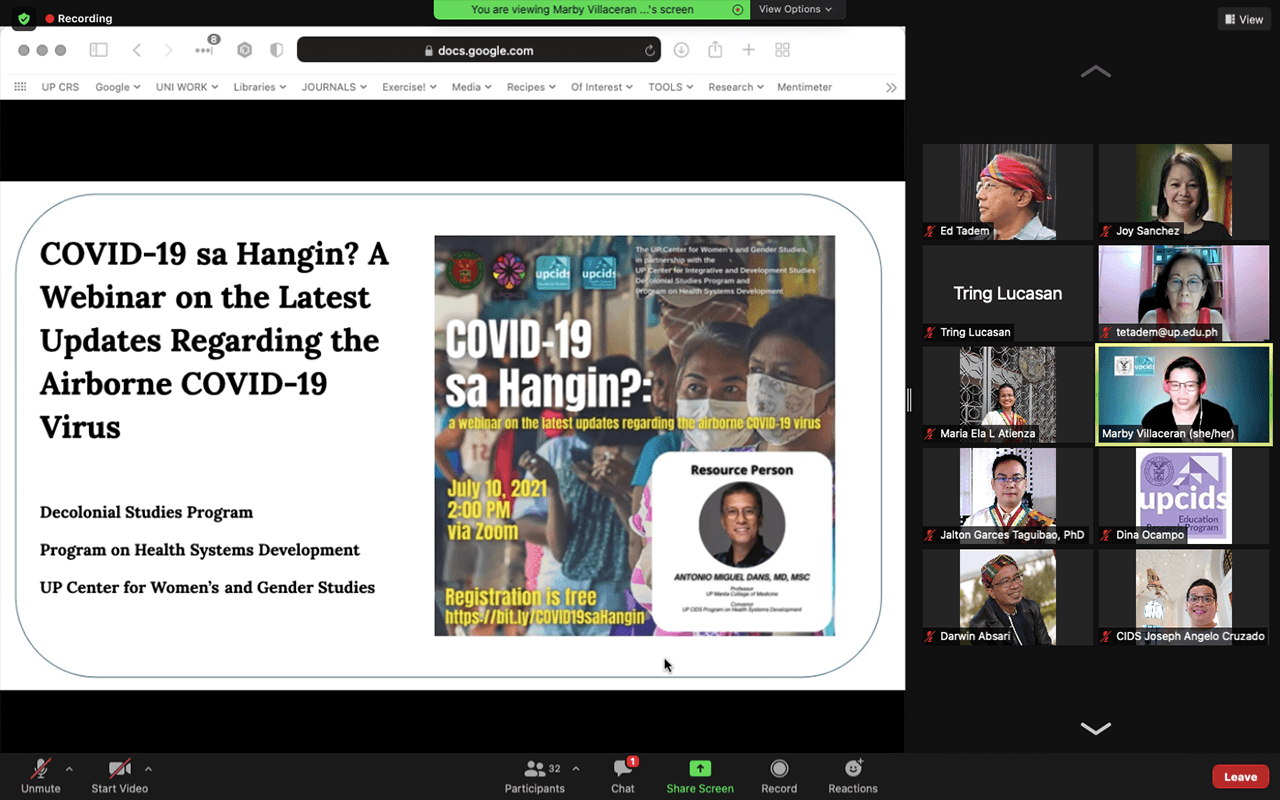The width and height of the screenshot is (1280, 800).
Task: Click the screen-viewing notification banner
Action: (590, 9)
